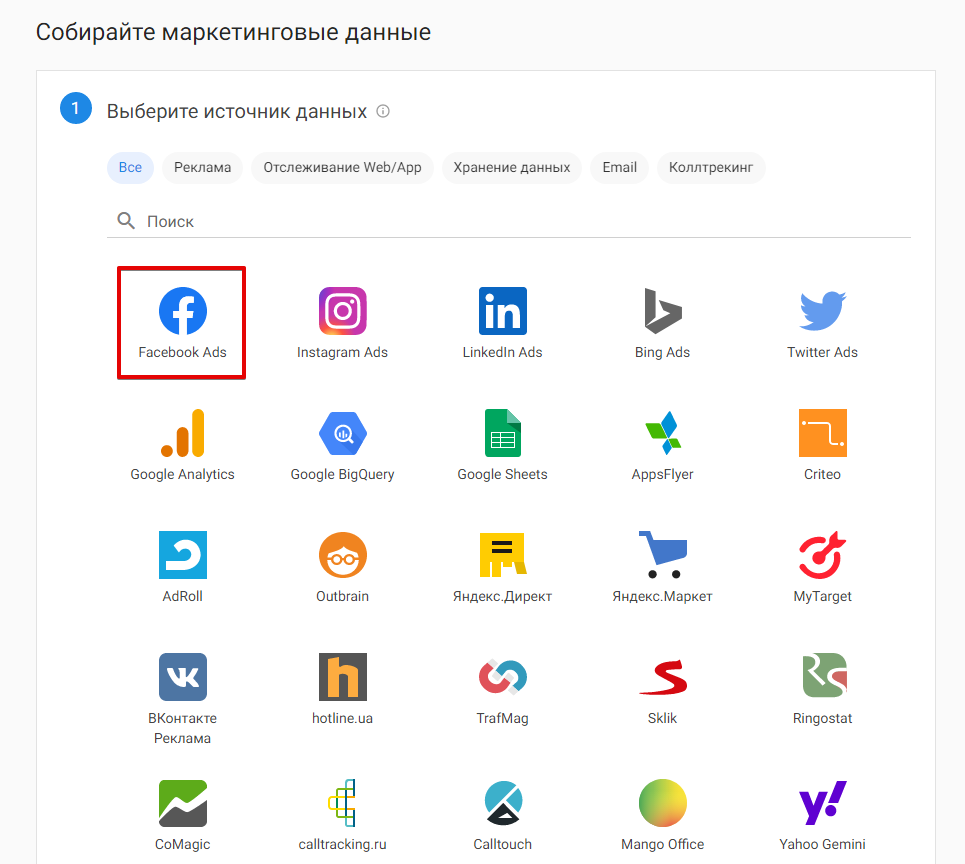Click the Поиск search field
The width and height of the screenshot is (965, 864).
520,221
